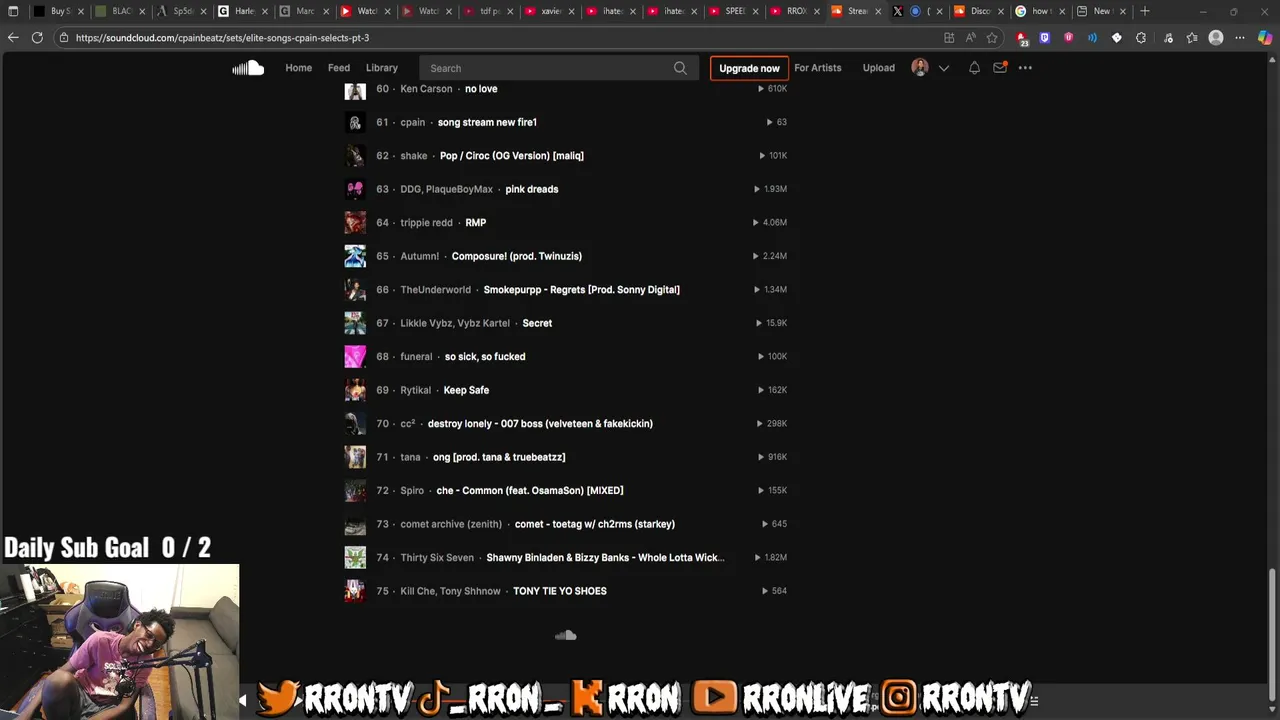Click the SoundCloud logo in the header
Viewport: 1280px width, 720px height.
point(248,68)
